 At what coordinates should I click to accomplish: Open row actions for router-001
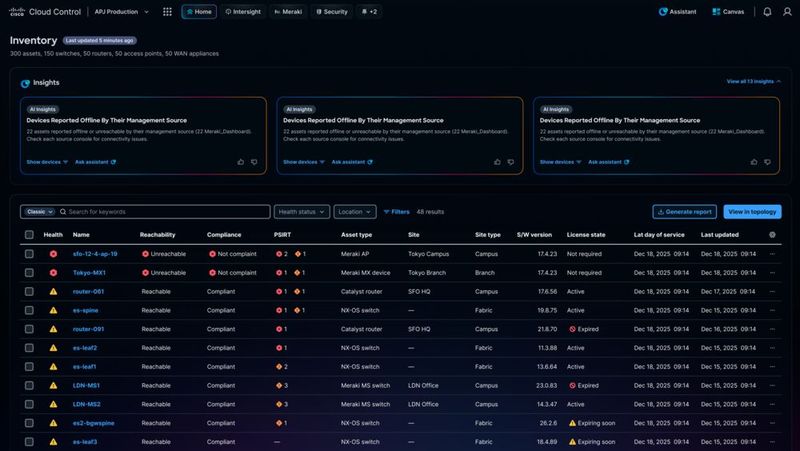772,291
